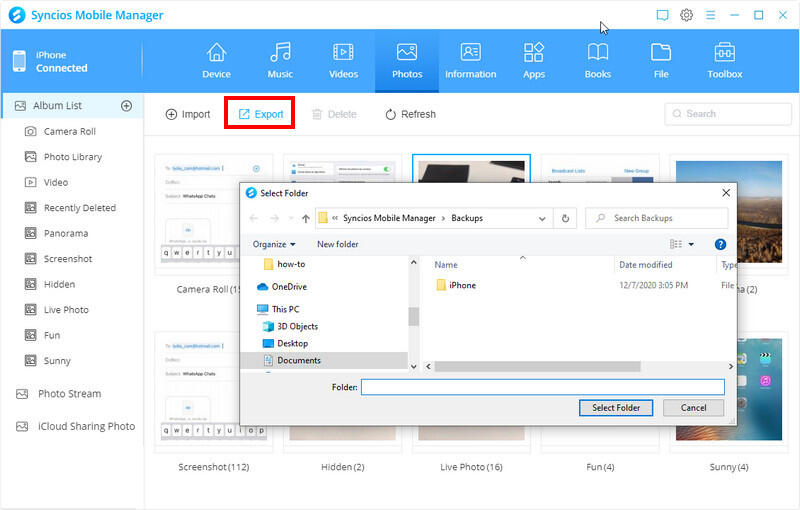Open the hamburger menu in title bar
Image resolution: width=800 pixels, height=510 pixels.
coord(710,15)
